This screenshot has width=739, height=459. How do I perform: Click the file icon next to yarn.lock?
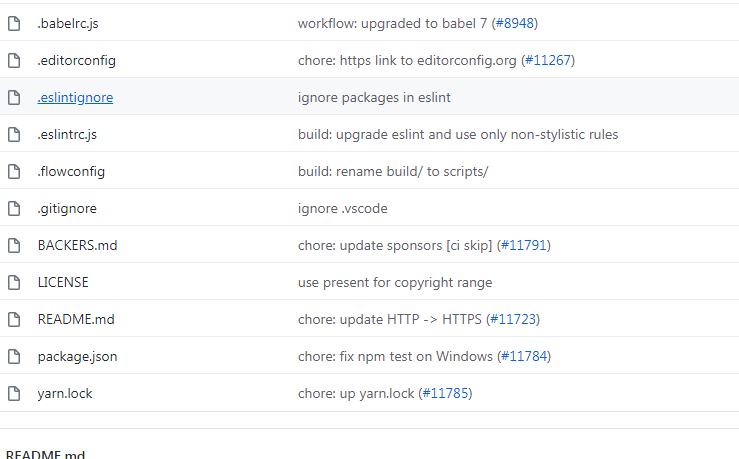click(14, 393)
